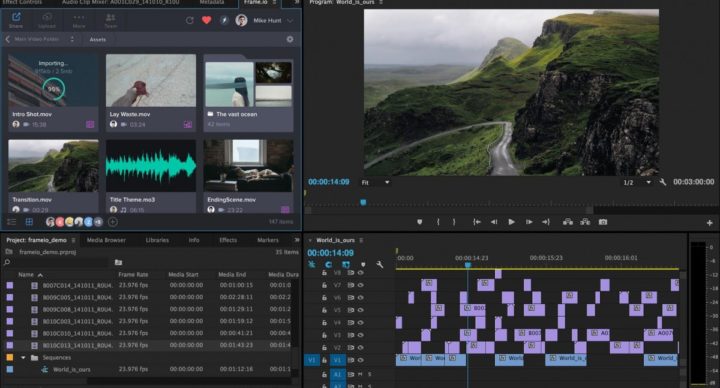720x388 pixels.
Task: Toggle V7 track eye visibility
Action: point(360,285)
